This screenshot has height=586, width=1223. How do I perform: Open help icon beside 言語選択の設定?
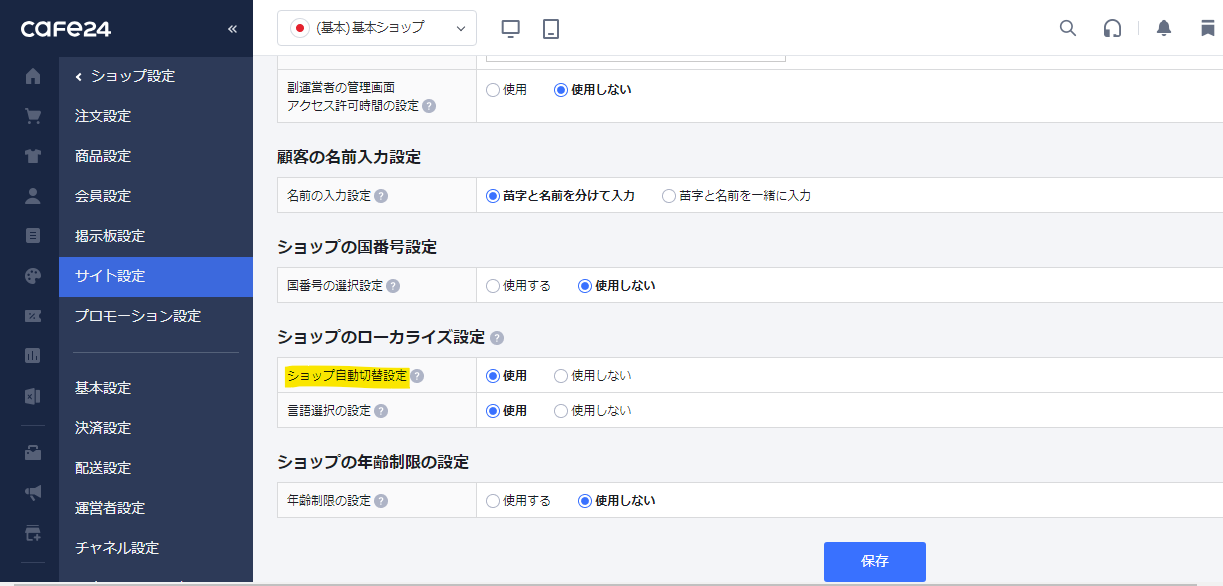(x=381, y=411)
